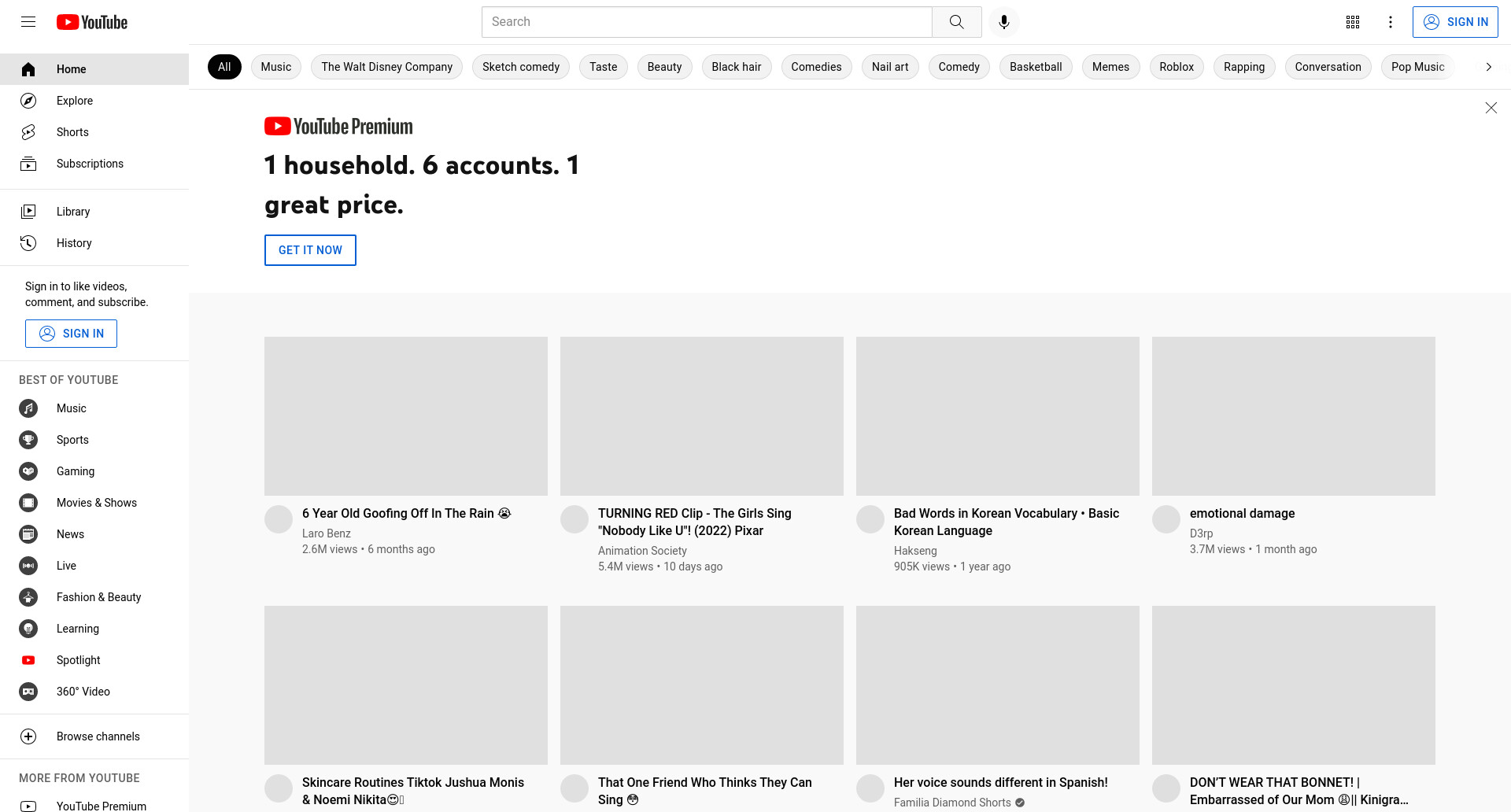Image resolution: width=1511 pixels, height=812 pixels.
Task: Open History in the sidebar
Action: tap(94, 243)
